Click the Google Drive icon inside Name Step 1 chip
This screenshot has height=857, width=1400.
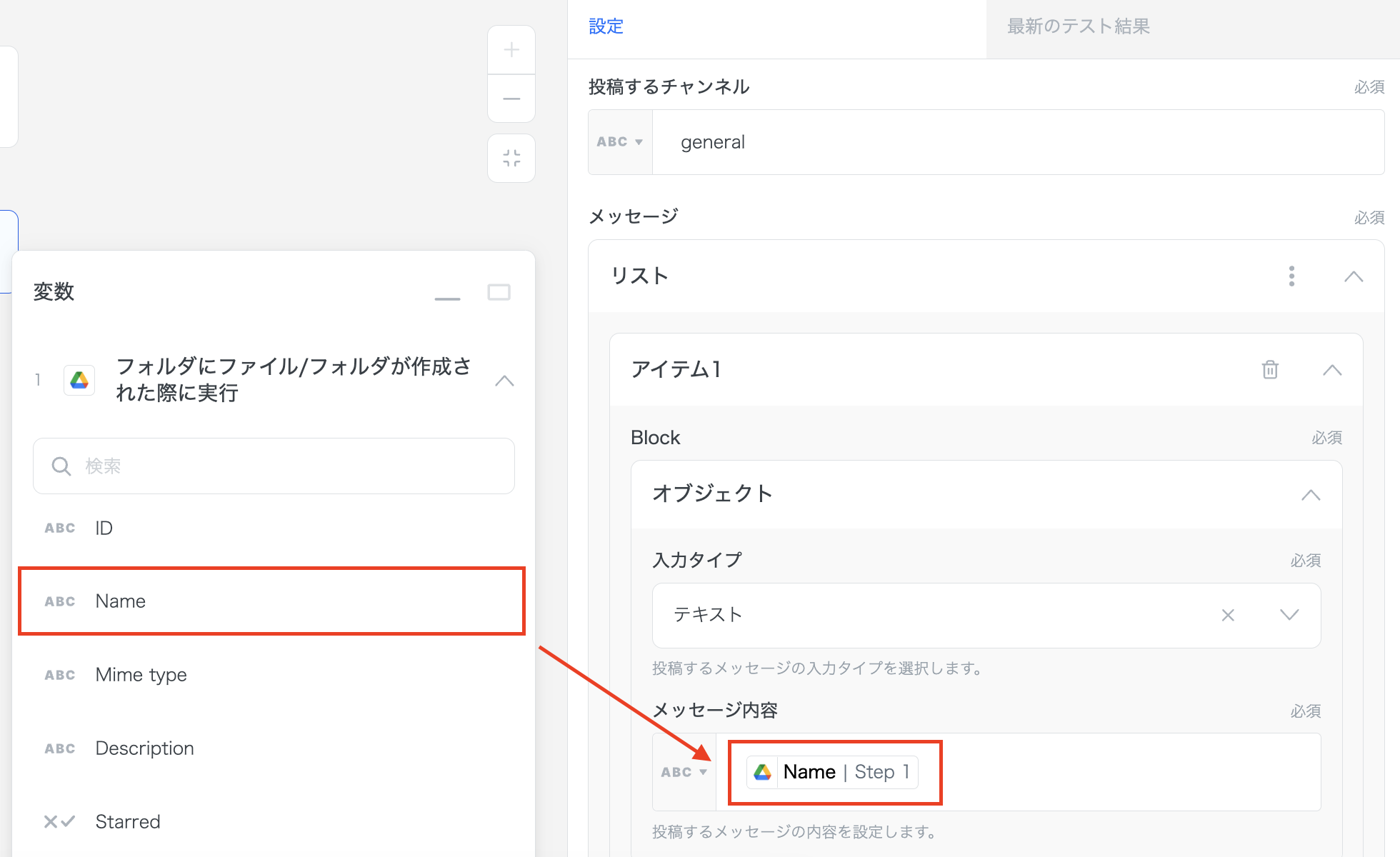[762, 772]
